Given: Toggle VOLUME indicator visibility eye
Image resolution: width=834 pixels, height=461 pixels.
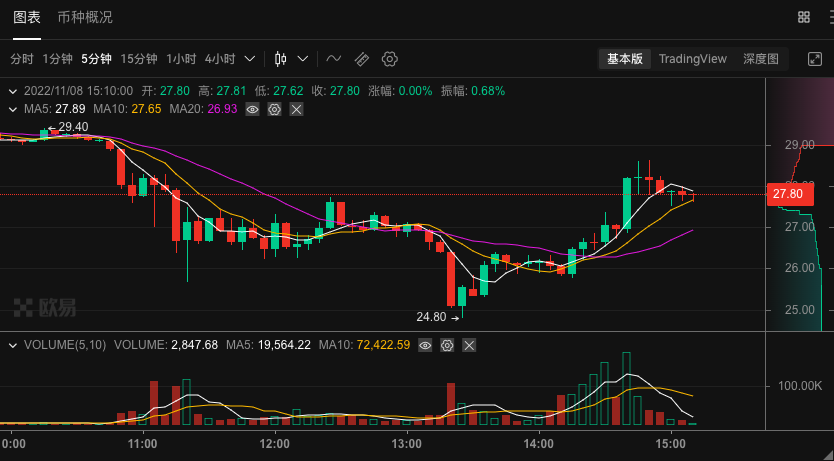Looking at the screenshot, I should tap(425, 346).
